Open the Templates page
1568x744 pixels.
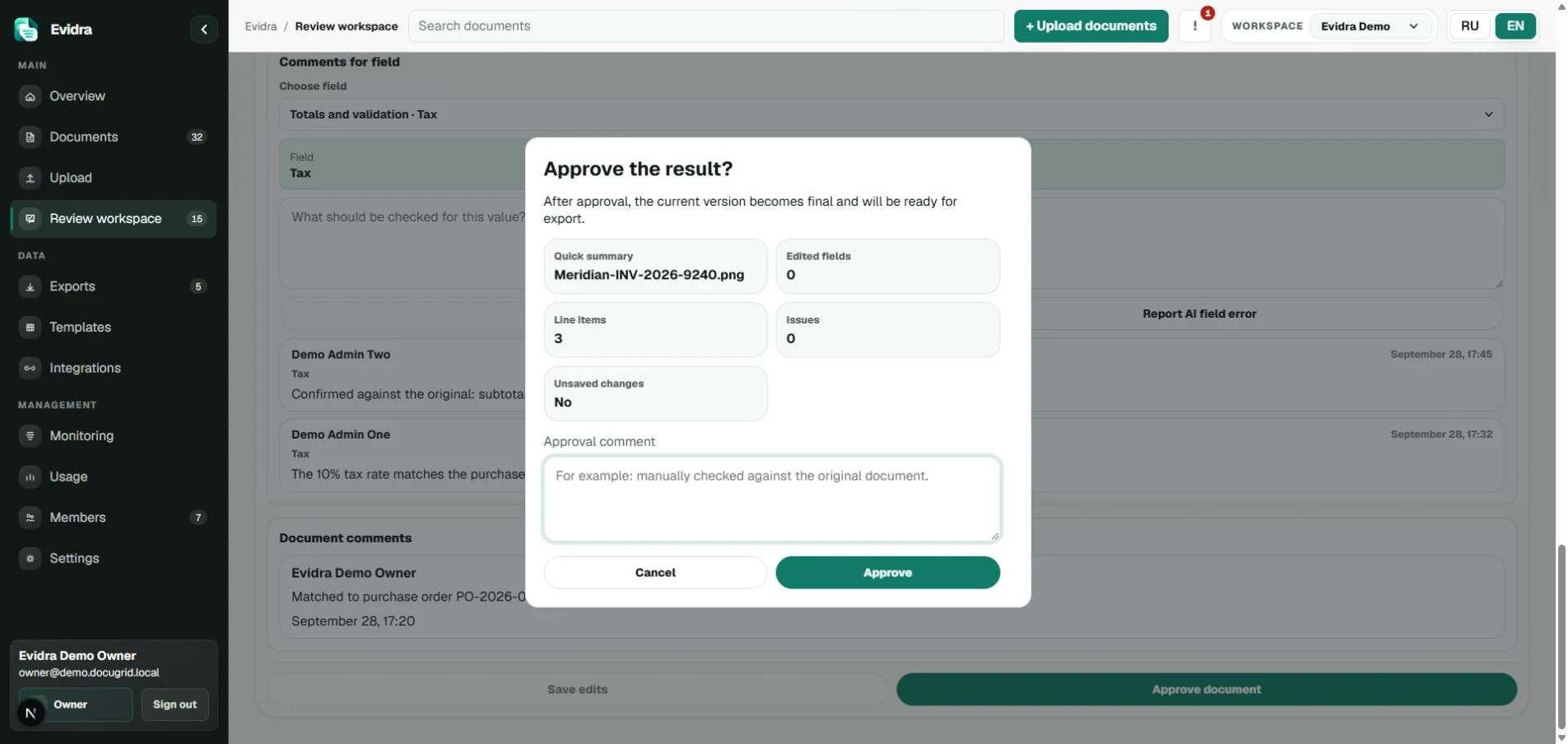click(x=114, y=328)
